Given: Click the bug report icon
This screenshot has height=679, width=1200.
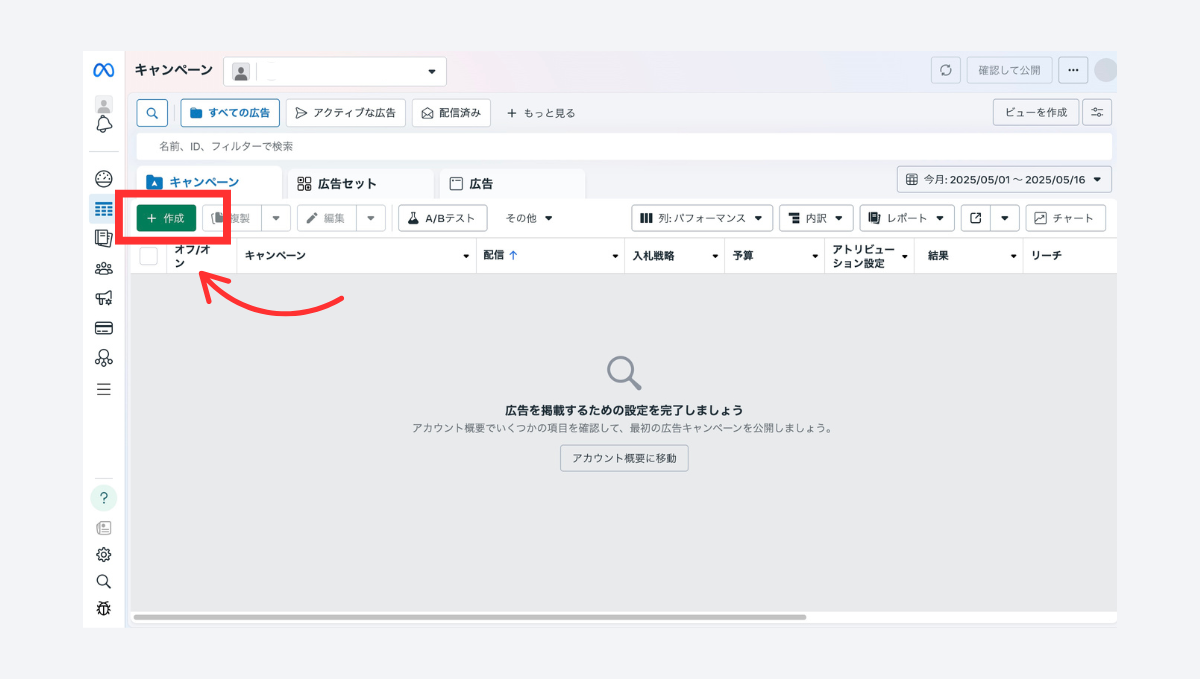Looking at the screenshot, I should click(104, 608).
